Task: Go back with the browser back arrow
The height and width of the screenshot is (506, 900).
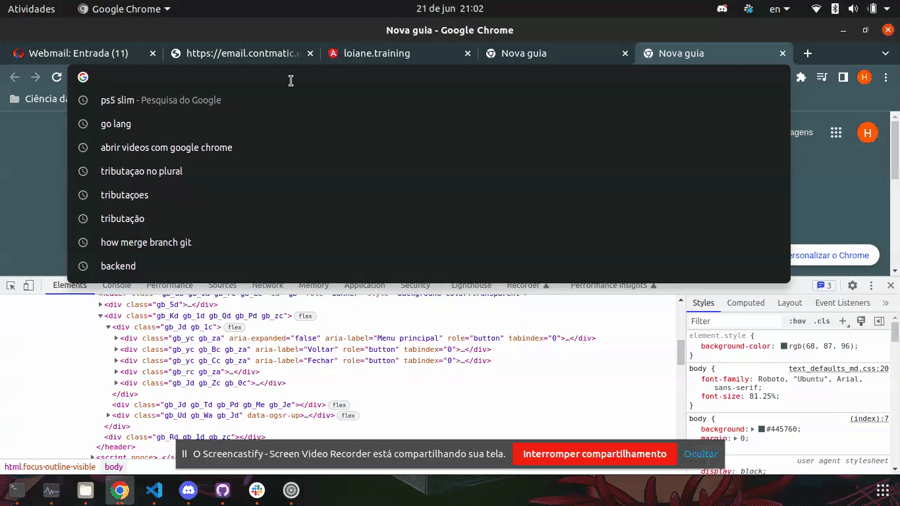Action: tap(15, 77)
